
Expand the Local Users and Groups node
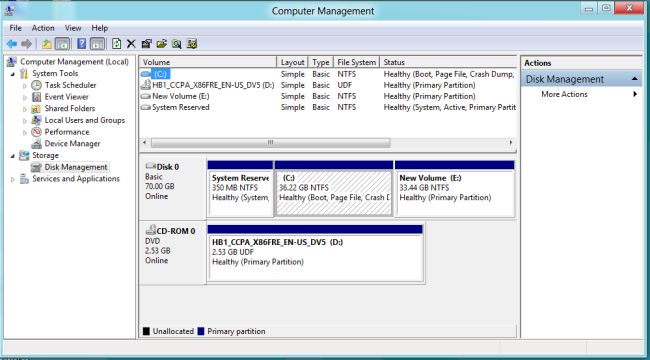25,121
